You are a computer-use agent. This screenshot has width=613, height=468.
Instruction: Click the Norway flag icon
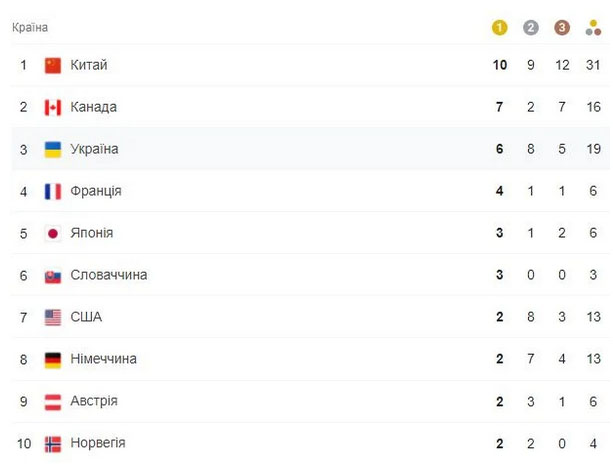[53, 444]
